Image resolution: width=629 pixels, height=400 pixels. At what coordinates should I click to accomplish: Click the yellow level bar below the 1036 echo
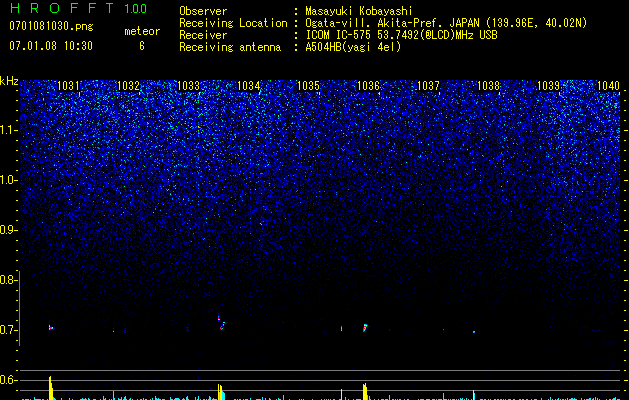(x=365, y=392)
